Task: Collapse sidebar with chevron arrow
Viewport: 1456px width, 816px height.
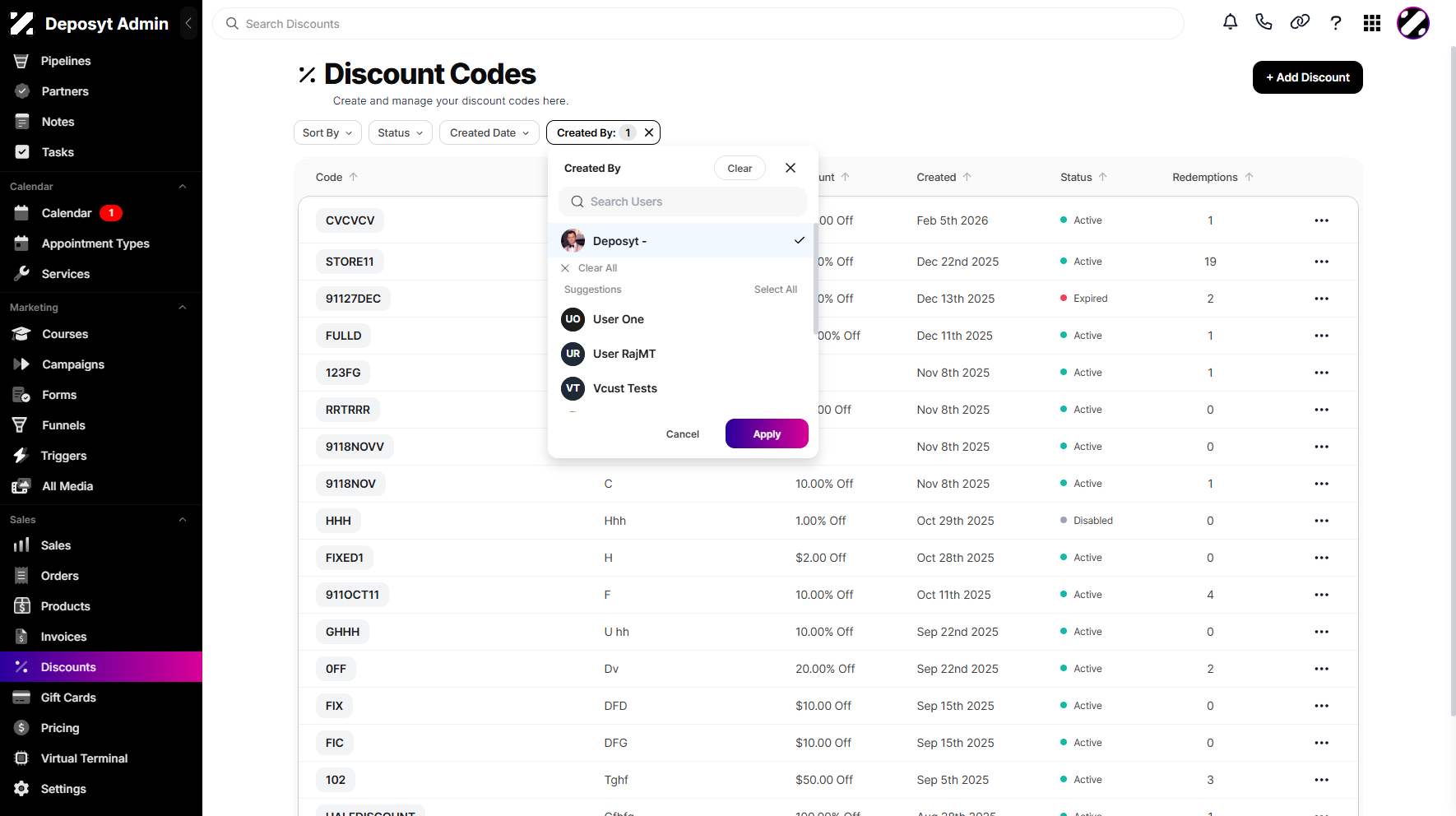Action: pos(188,23)
